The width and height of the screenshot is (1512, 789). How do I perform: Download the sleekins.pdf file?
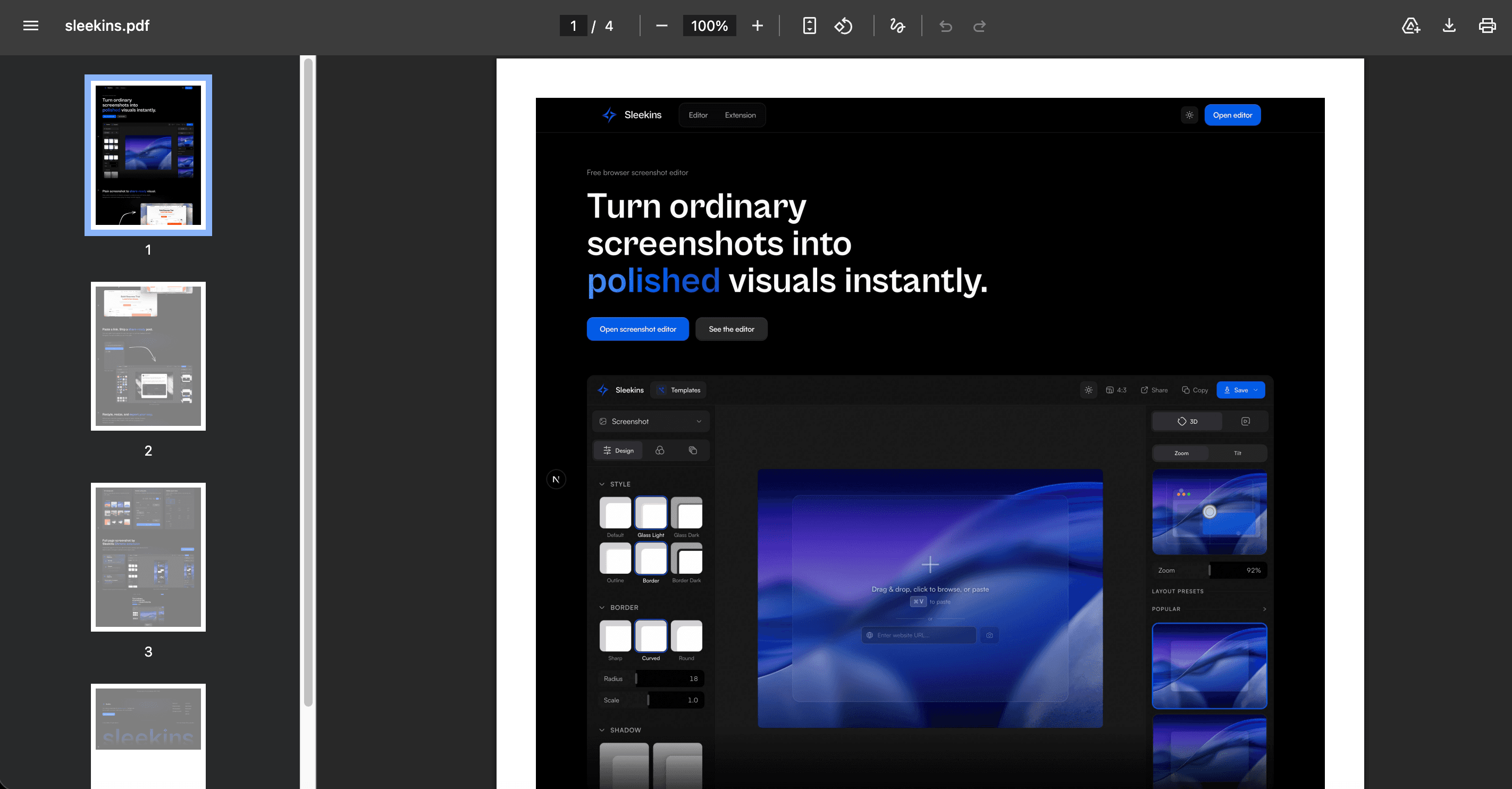click(1449, 26)
